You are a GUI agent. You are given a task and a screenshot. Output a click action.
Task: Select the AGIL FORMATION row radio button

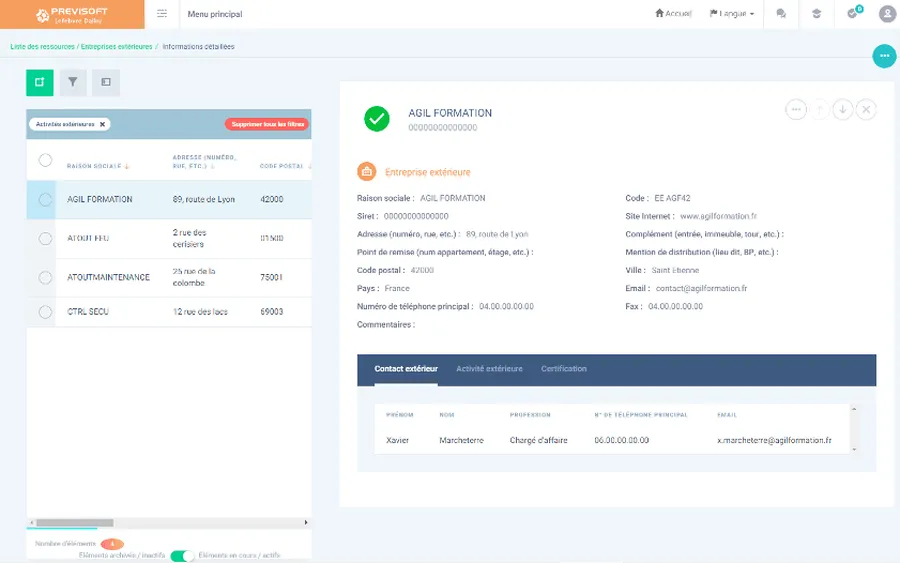[x=45, y=200]
